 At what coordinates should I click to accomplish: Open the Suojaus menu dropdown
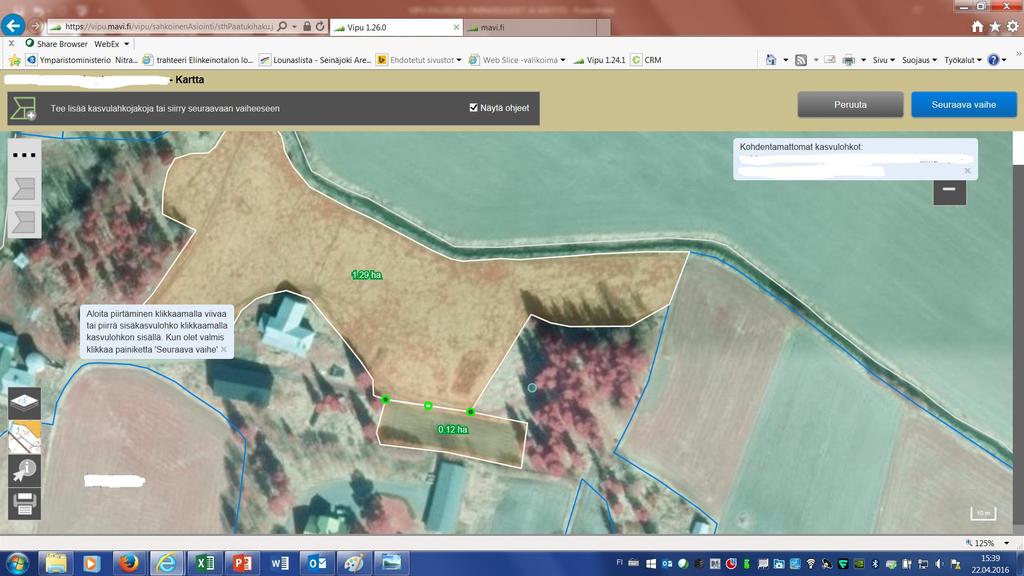pos(919,60)
